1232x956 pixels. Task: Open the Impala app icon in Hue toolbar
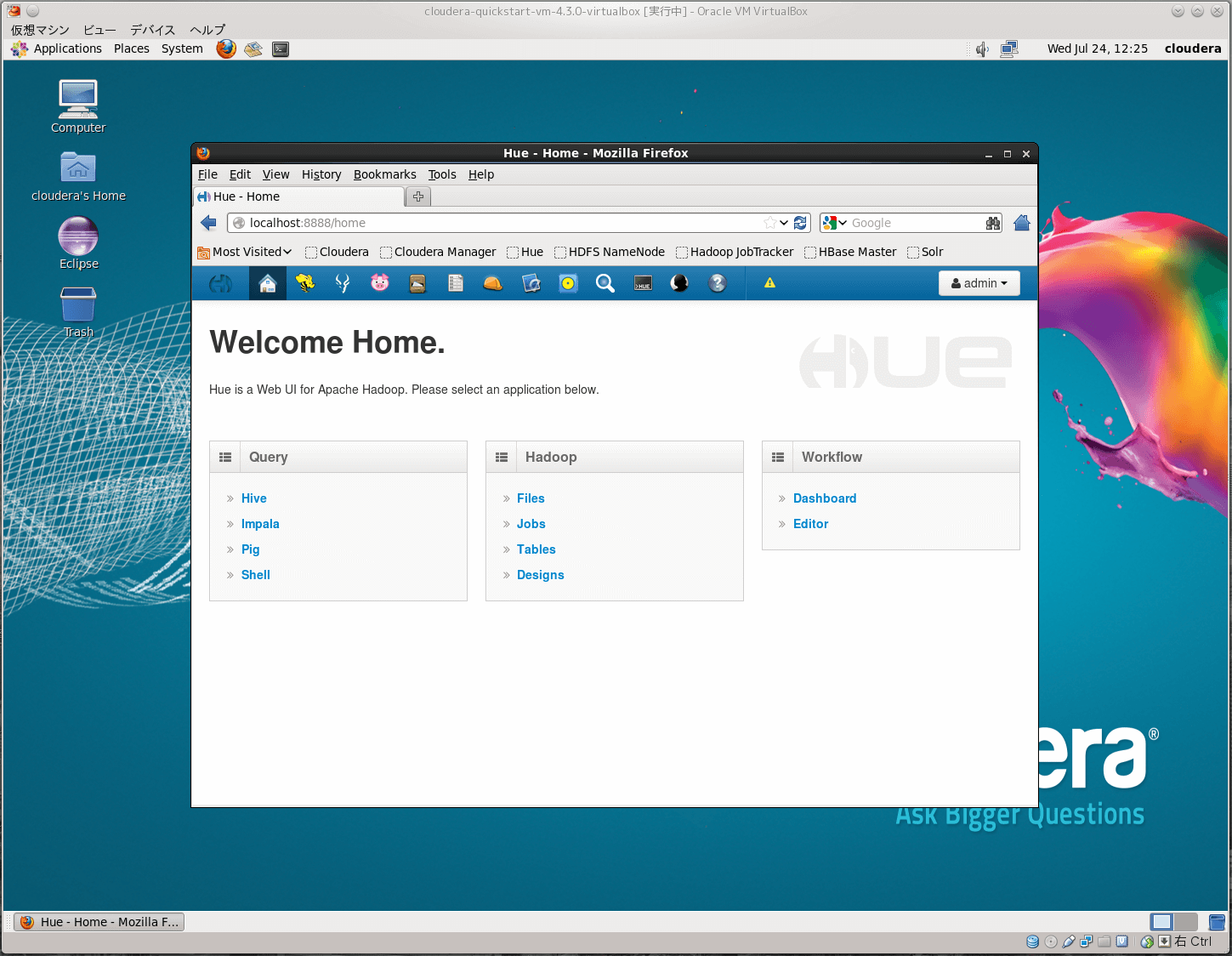(343, 283)
